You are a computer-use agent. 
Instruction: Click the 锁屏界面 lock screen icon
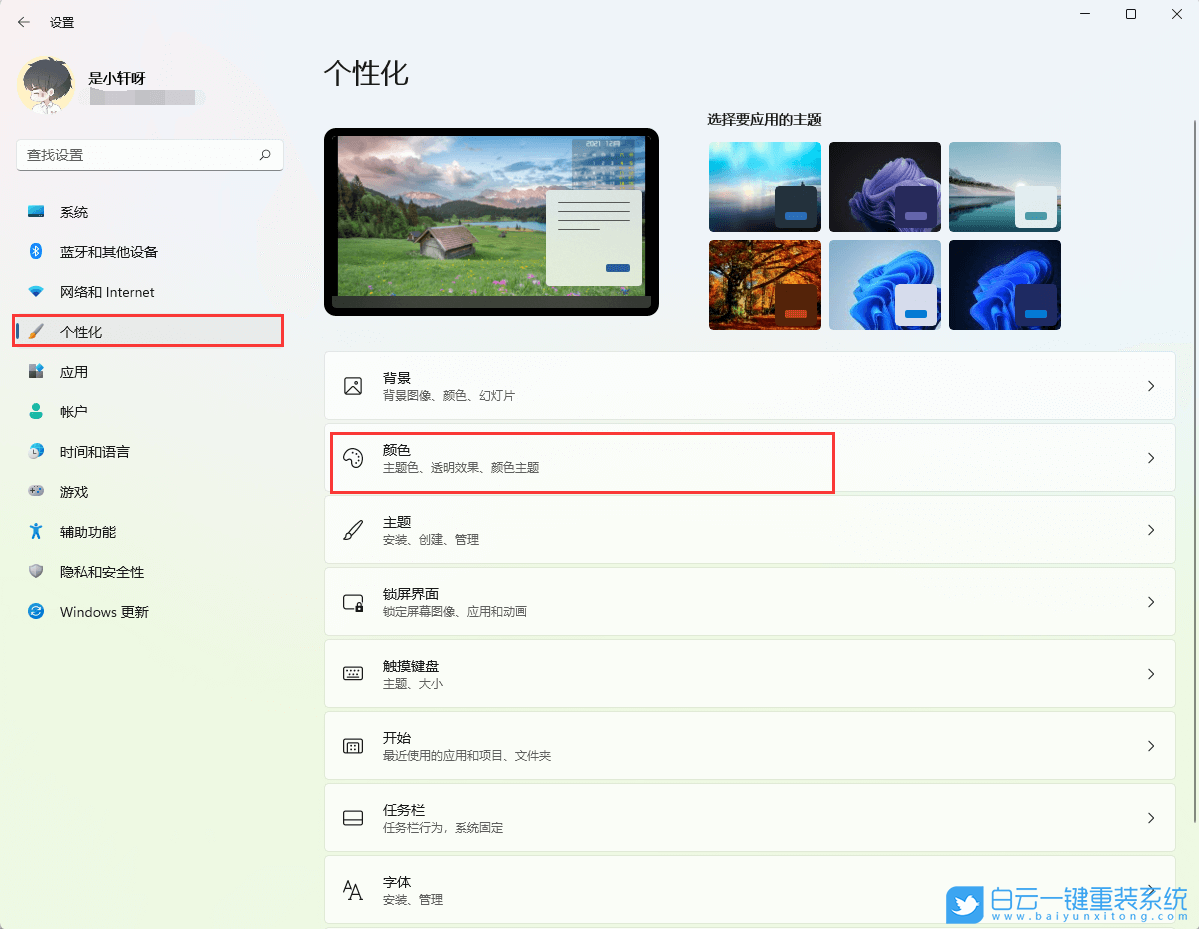(x=353, y=601)
